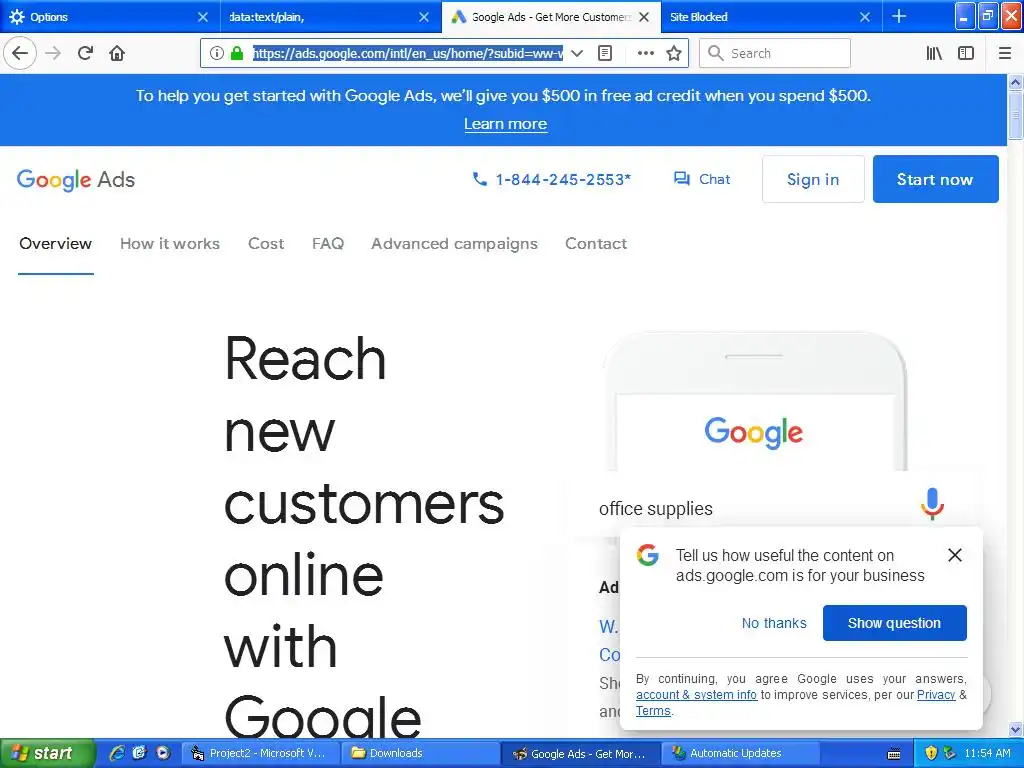The image size is (1024, 768).
Task: Open page actions three-dot menu
Action: [645, 53]
